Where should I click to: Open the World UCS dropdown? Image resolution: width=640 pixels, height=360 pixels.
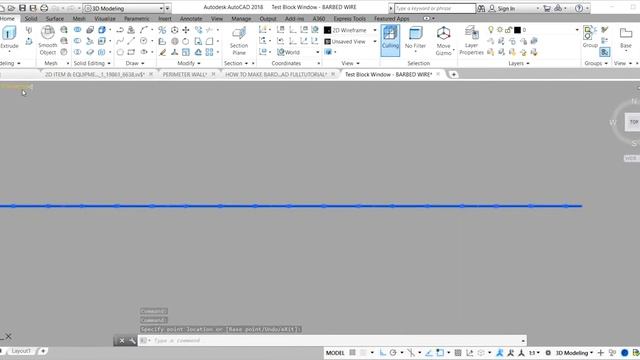tap(318, 52)
